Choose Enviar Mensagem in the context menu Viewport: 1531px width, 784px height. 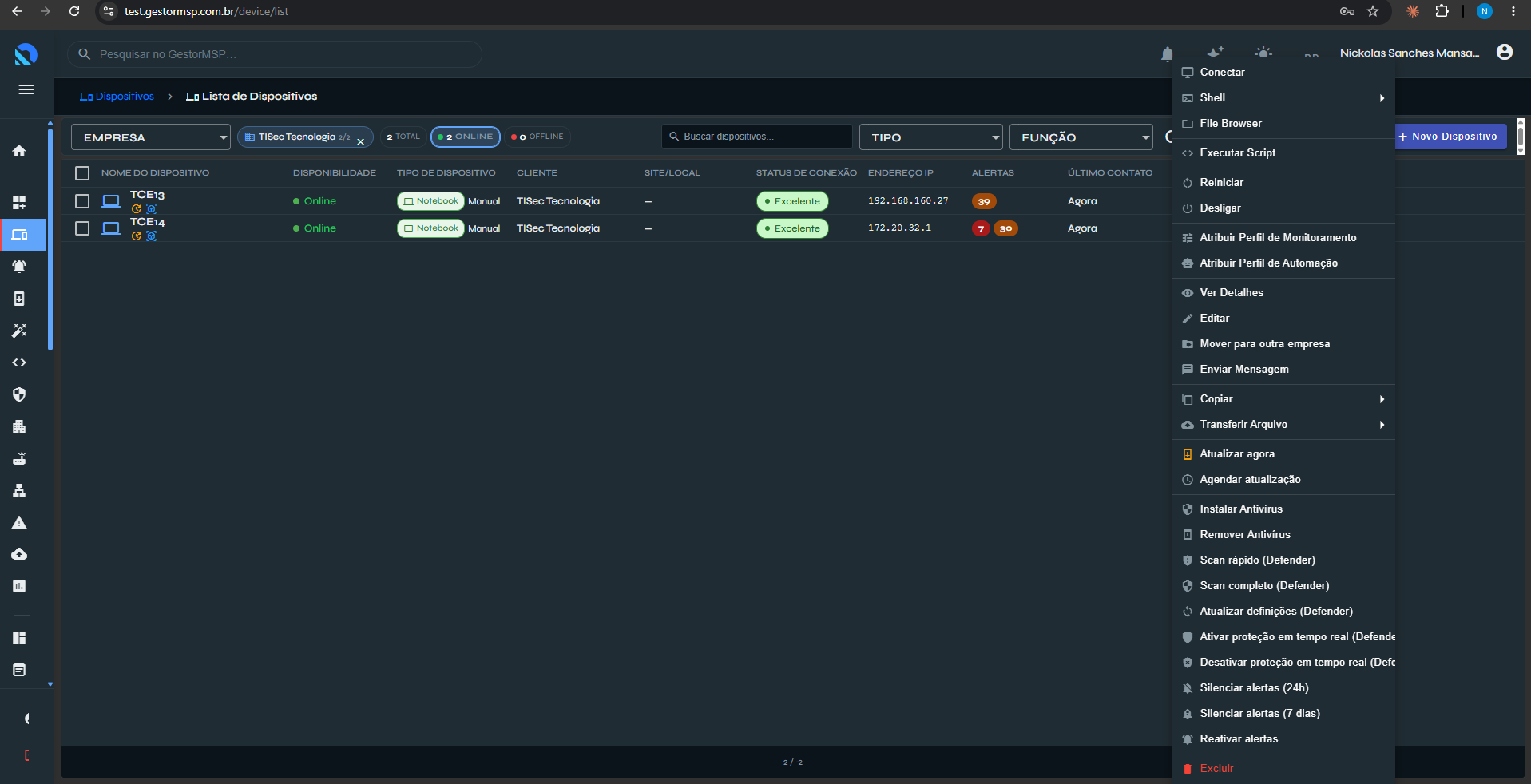pyautogui.click(x=1283, y=370)
